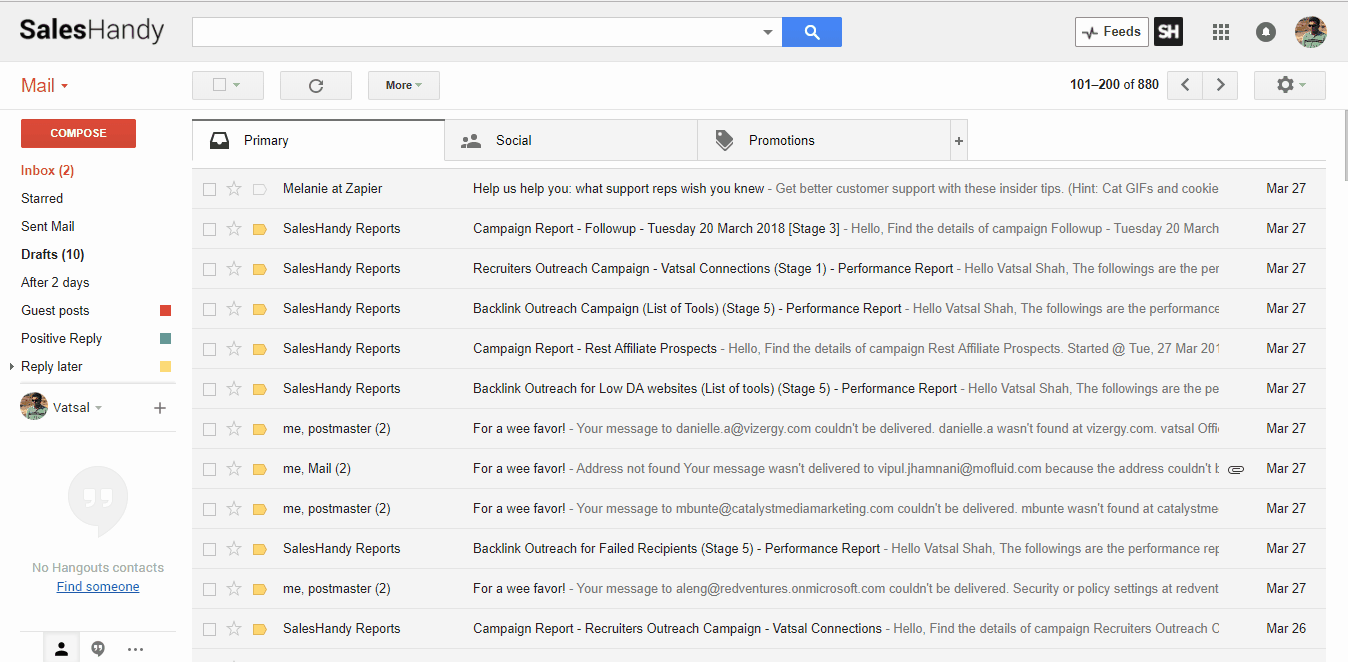This screenshot has width=1348, height=662.
Task: Click attachment paperclip on vipul.jhamnani email
Action: point(1235,469)
